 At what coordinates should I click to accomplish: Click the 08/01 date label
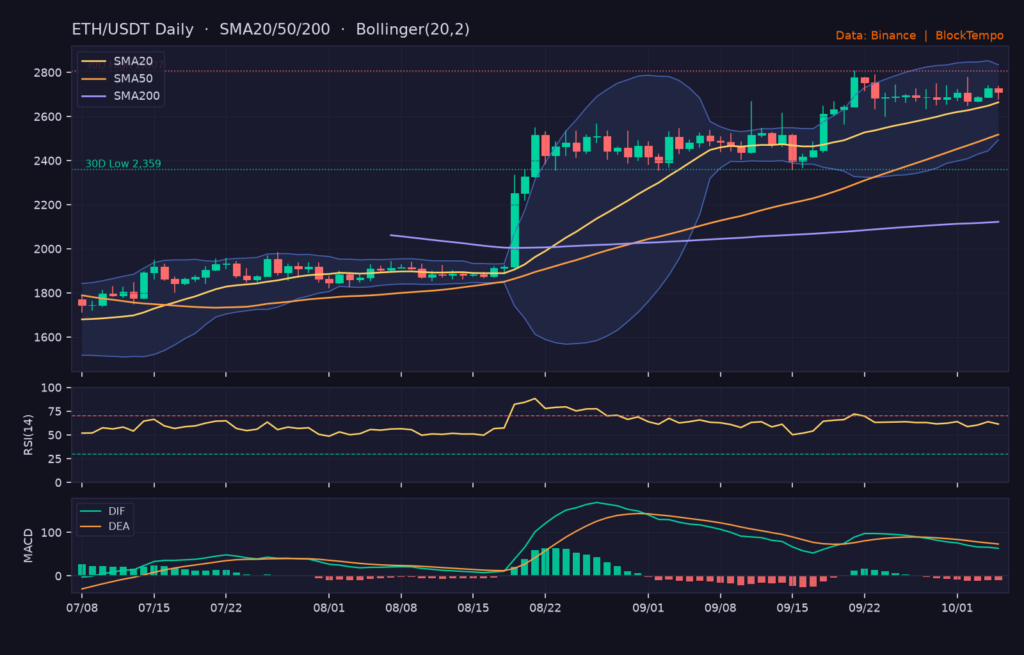pyautogui.click(x=329, y=608)
